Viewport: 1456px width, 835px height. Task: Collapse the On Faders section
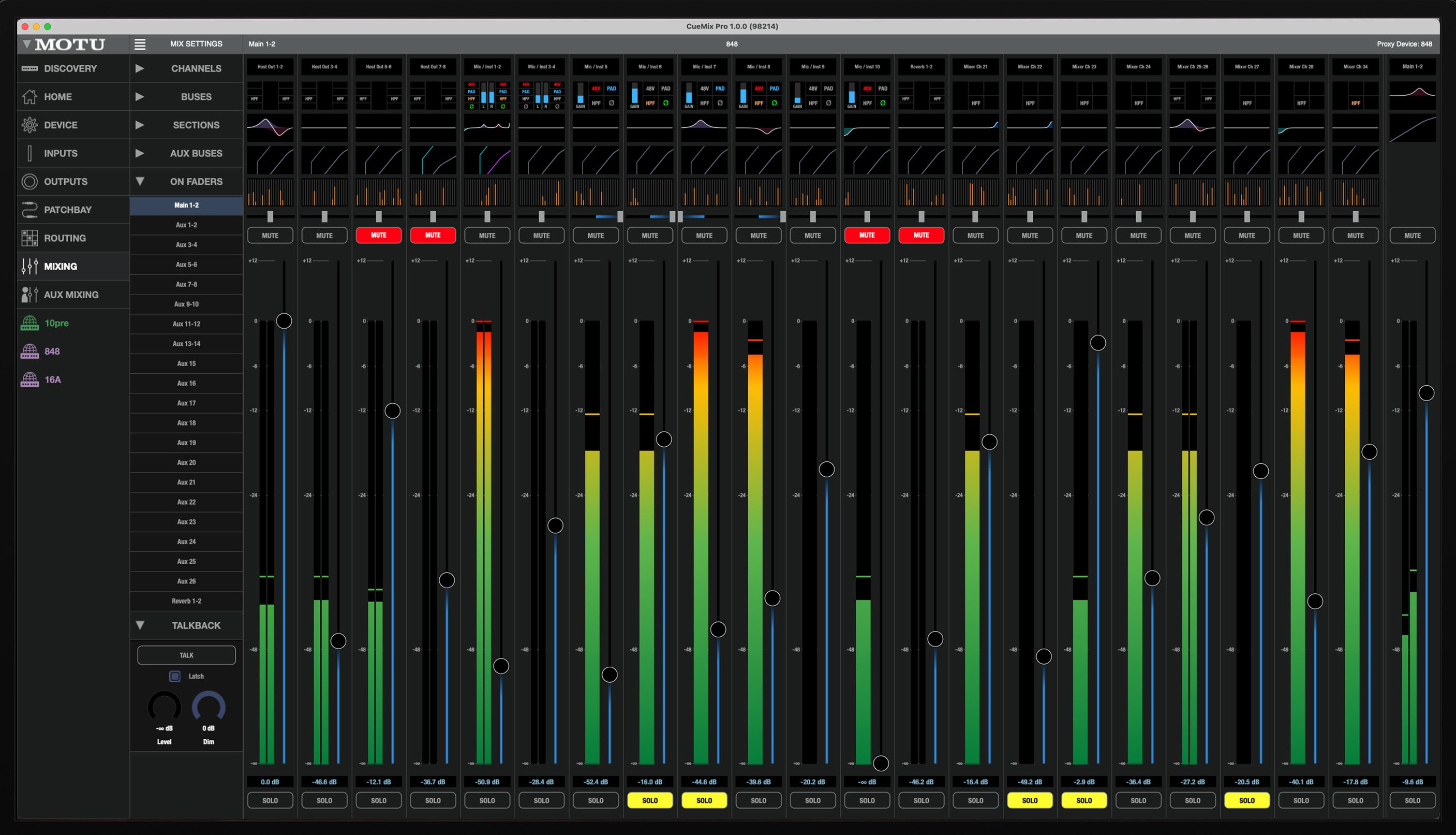pyautogui.click(x=139, y=181)
